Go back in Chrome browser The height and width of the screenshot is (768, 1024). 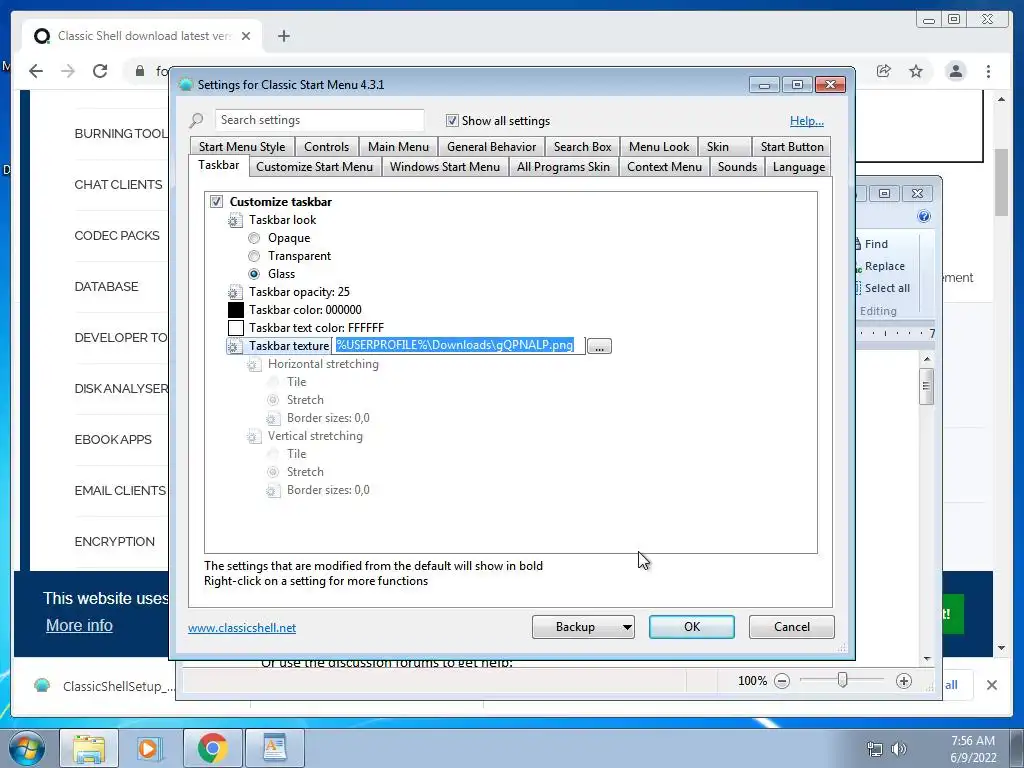click(36, 71)
